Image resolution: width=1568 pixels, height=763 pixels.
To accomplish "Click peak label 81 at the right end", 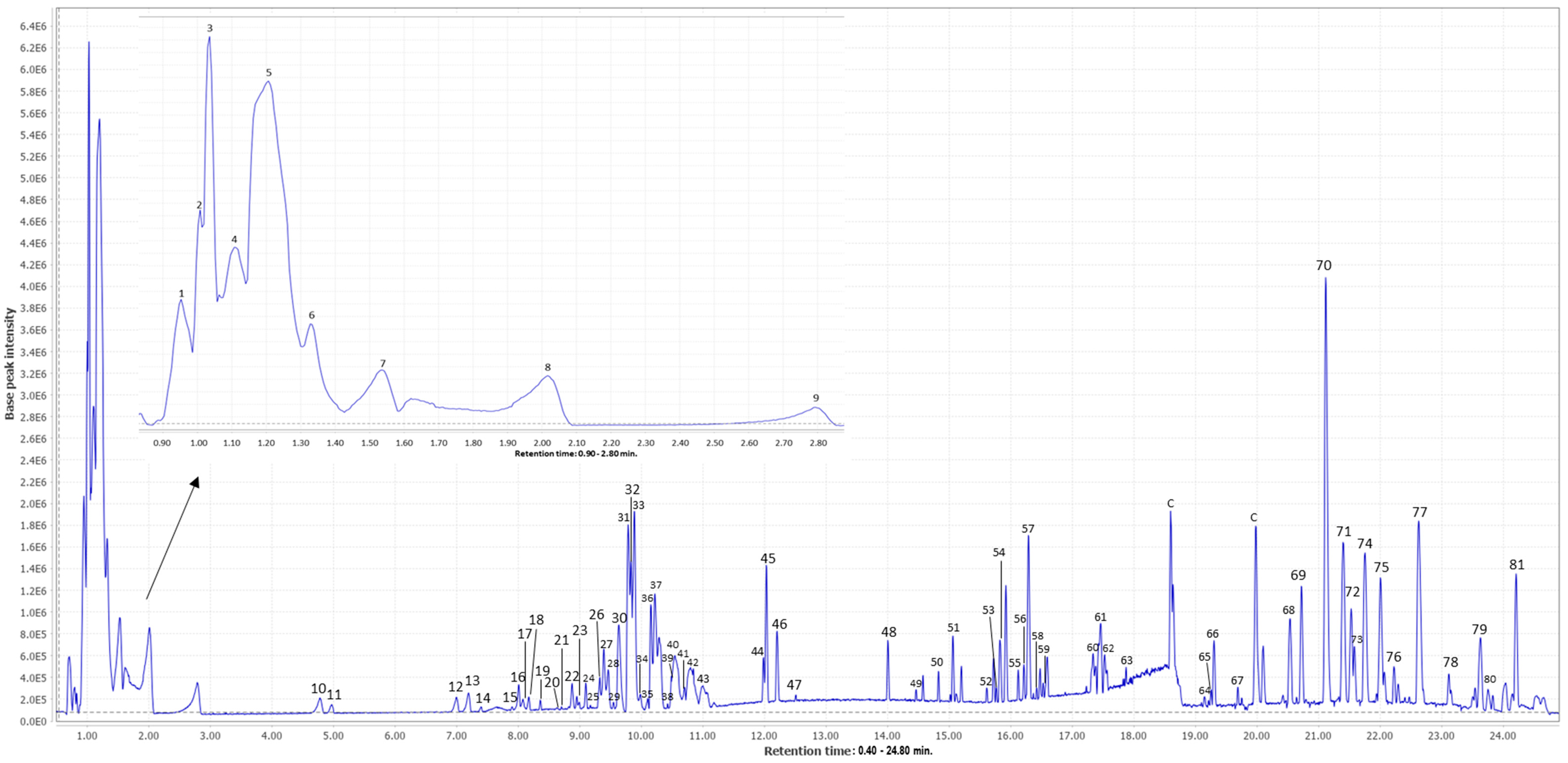I will pyautogui.click(x=1516, y=565).
